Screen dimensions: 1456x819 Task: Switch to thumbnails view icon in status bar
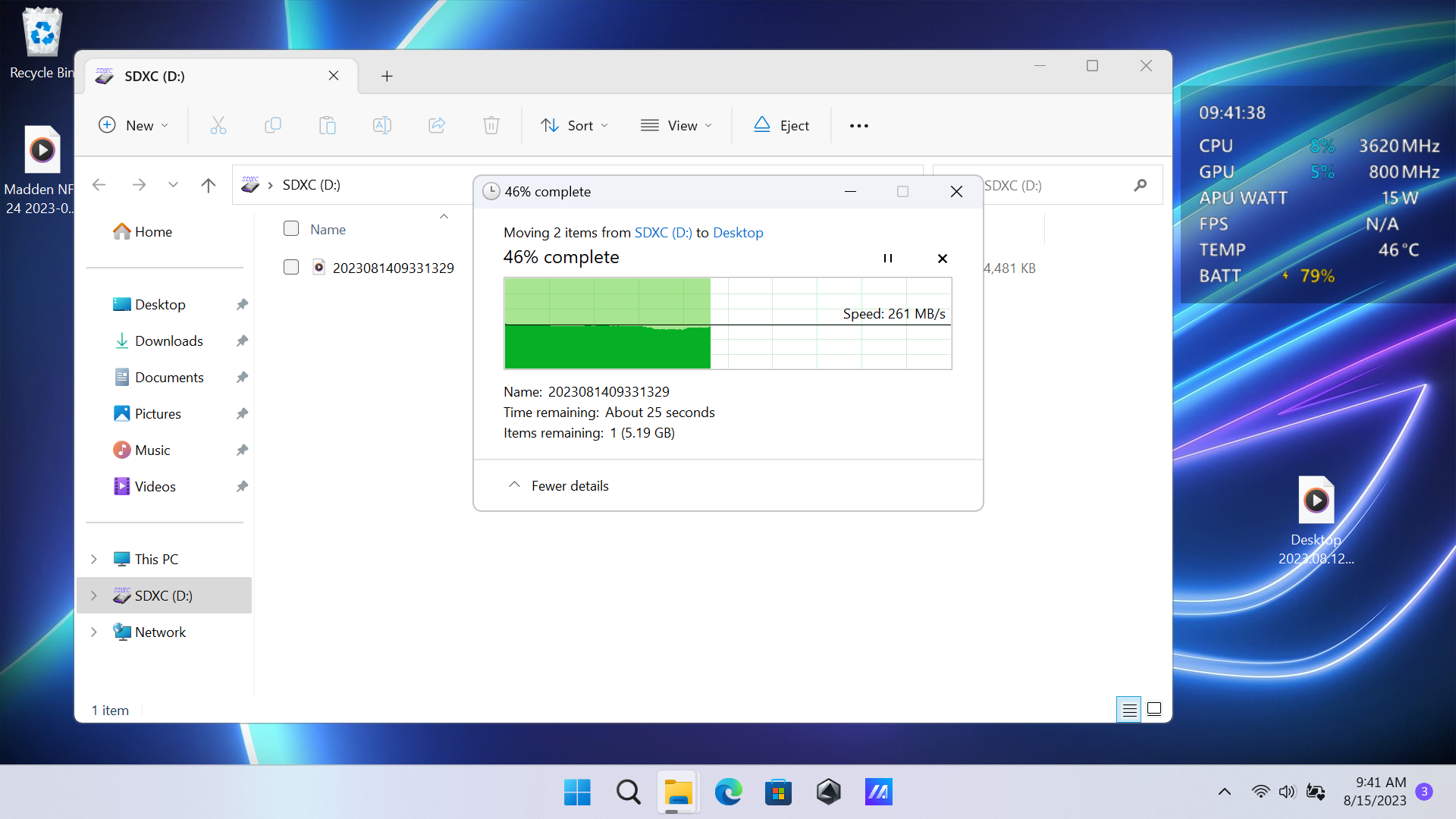1154,710
